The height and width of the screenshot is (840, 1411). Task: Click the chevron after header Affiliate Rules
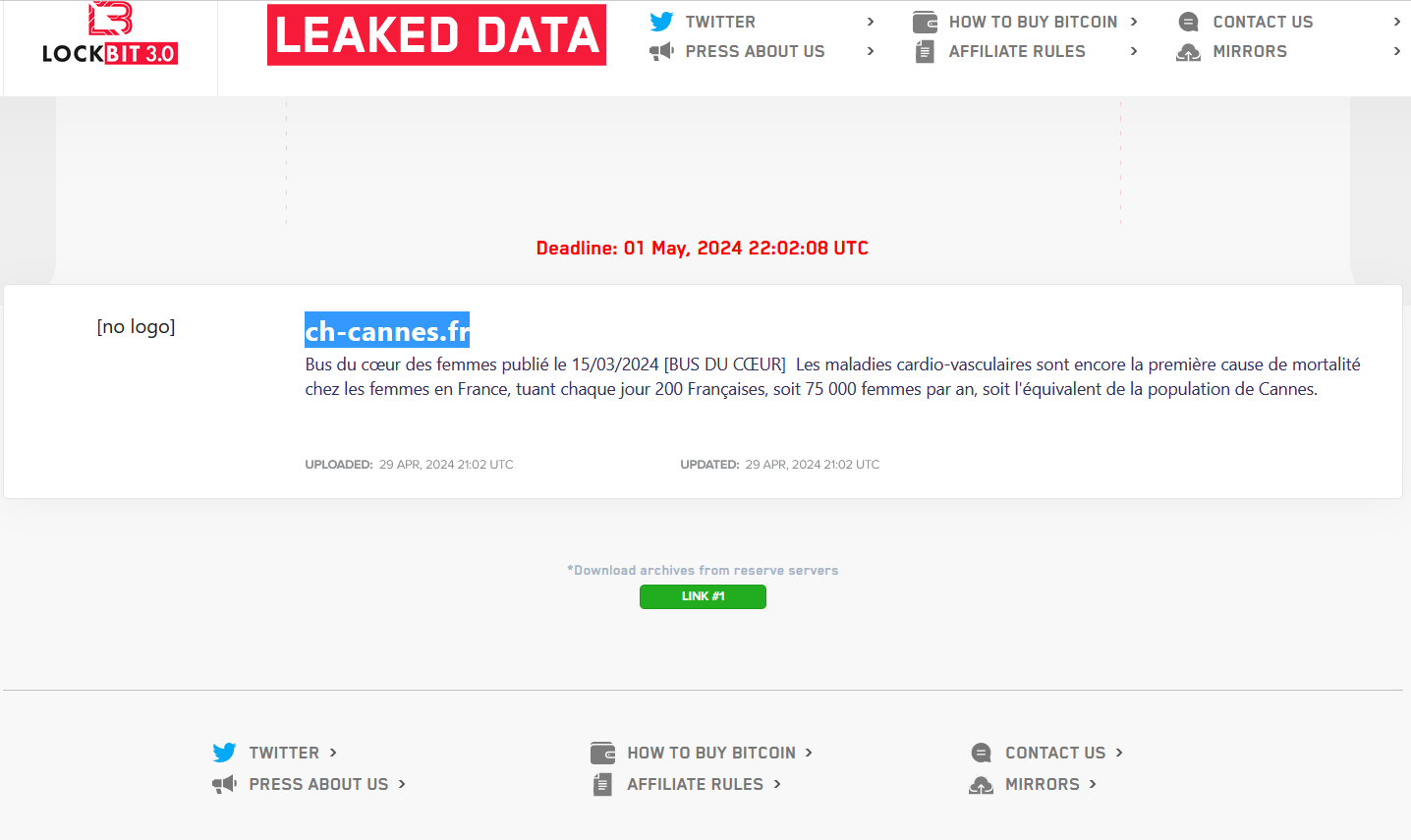[x=1134, y=51]
